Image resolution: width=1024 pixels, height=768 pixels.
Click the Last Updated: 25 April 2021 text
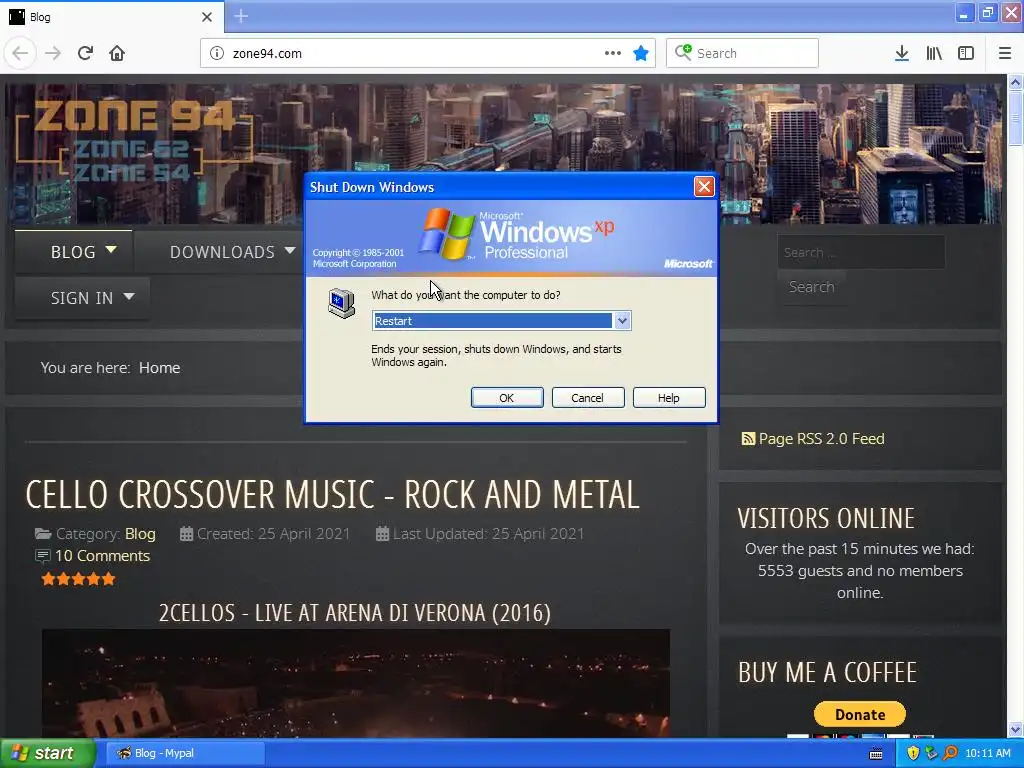488,534
